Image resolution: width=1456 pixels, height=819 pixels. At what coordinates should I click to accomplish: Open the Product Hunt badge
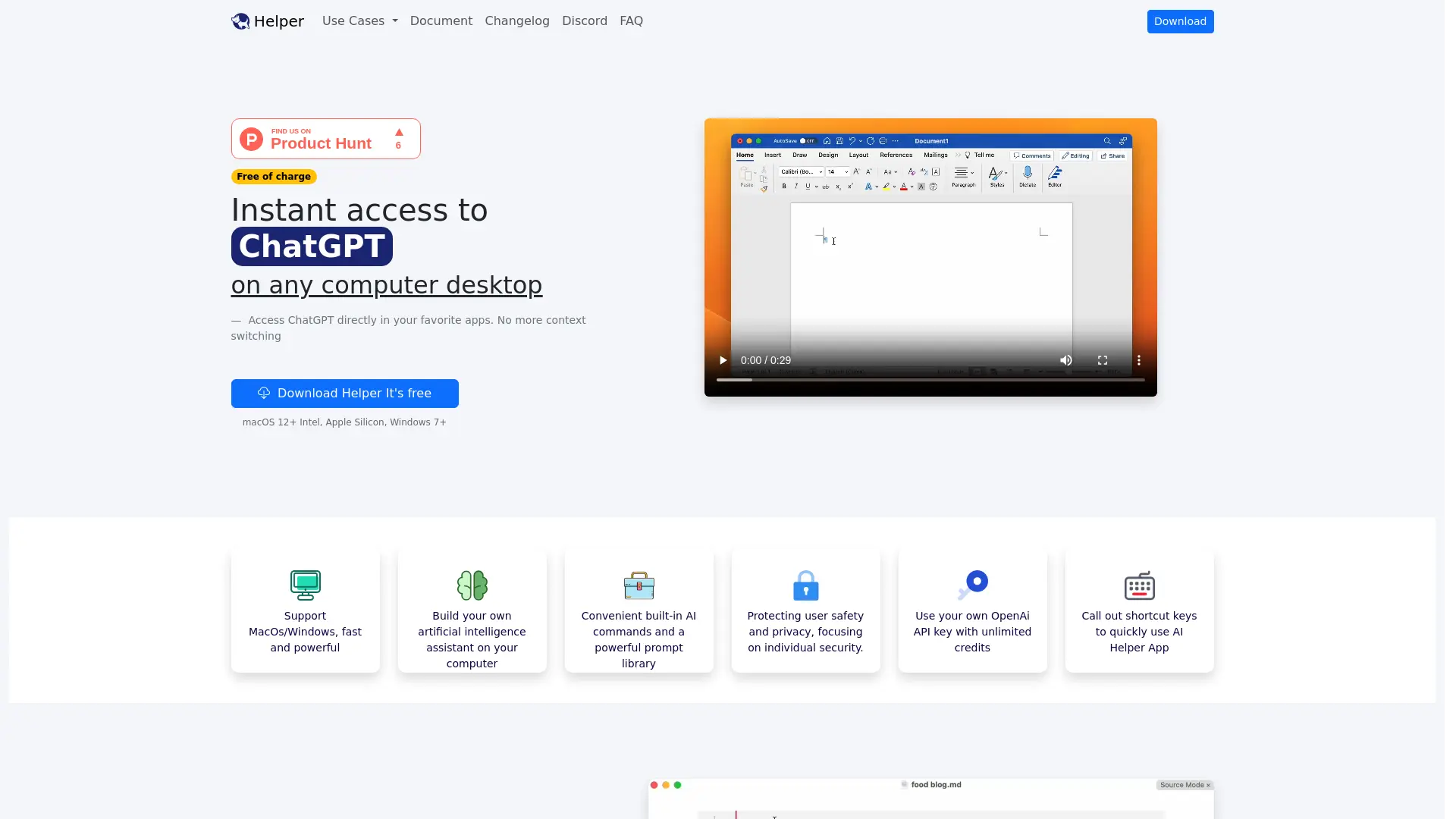pos(326,139)
